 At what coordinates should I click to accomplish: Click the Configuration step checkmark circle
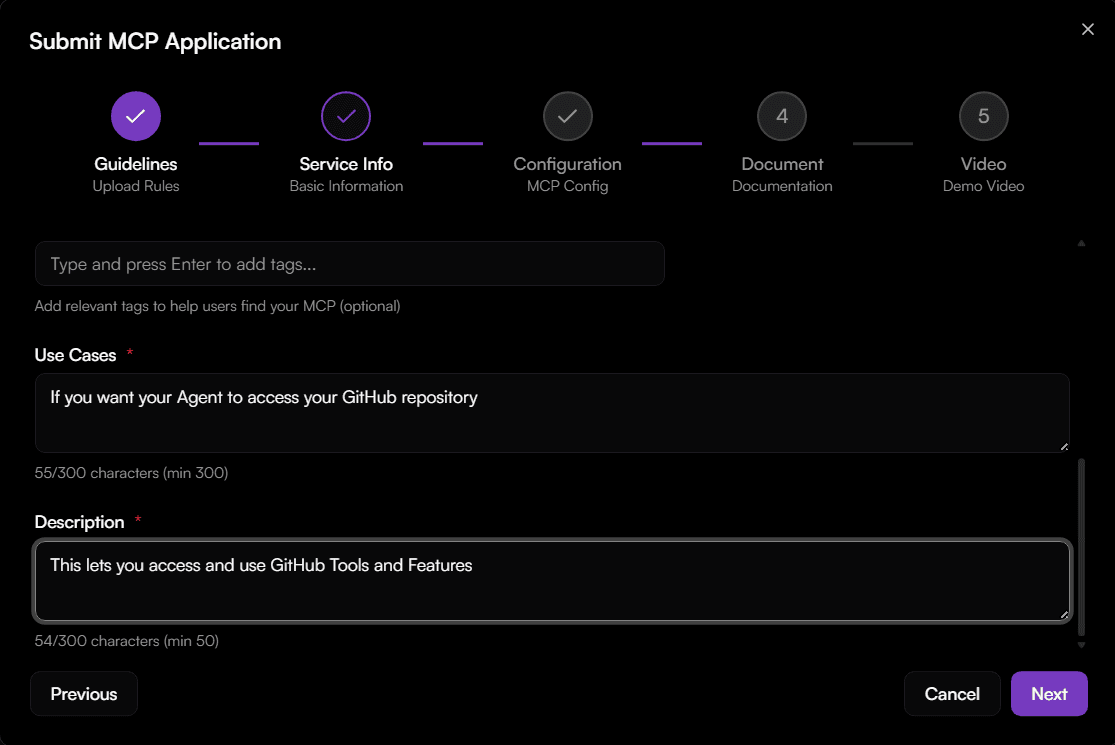567,116
